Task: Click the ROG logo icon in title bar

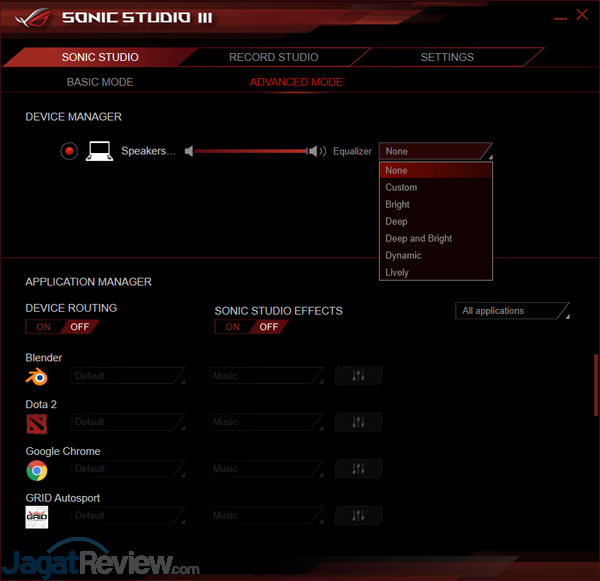Action: [x=33, y=18]
